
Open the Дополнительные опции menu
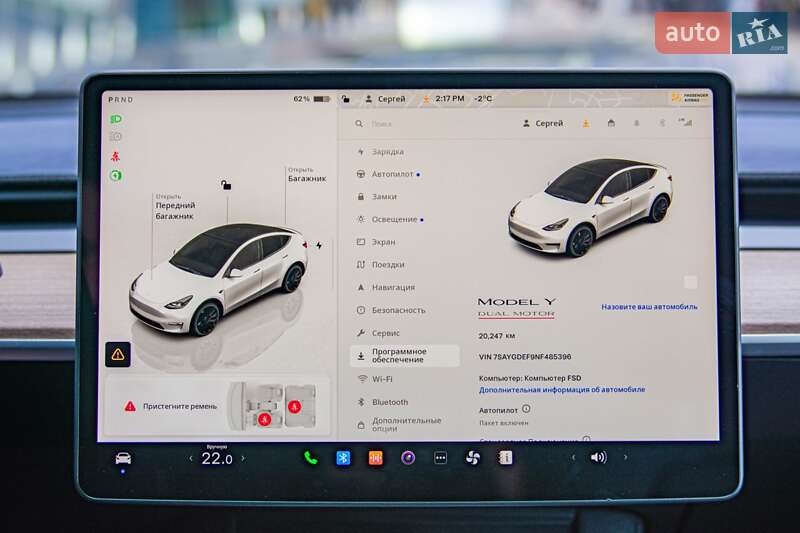[405, 424]
